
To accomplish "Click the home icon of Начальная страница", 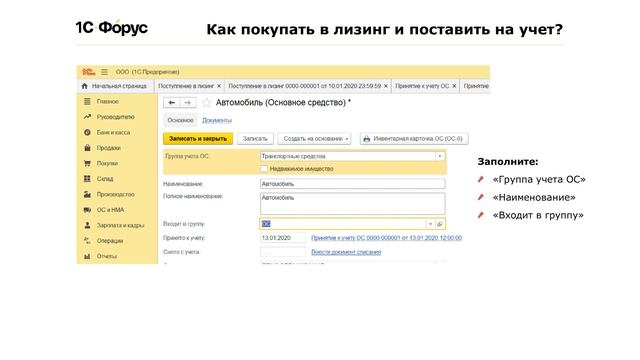I will (x=84, y=86).
